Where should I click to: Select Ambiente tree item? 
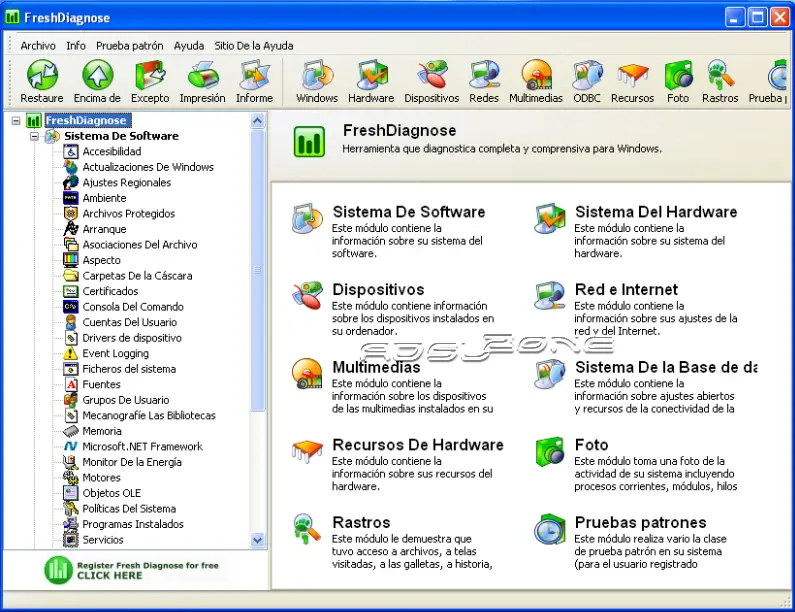click(104, 198)
